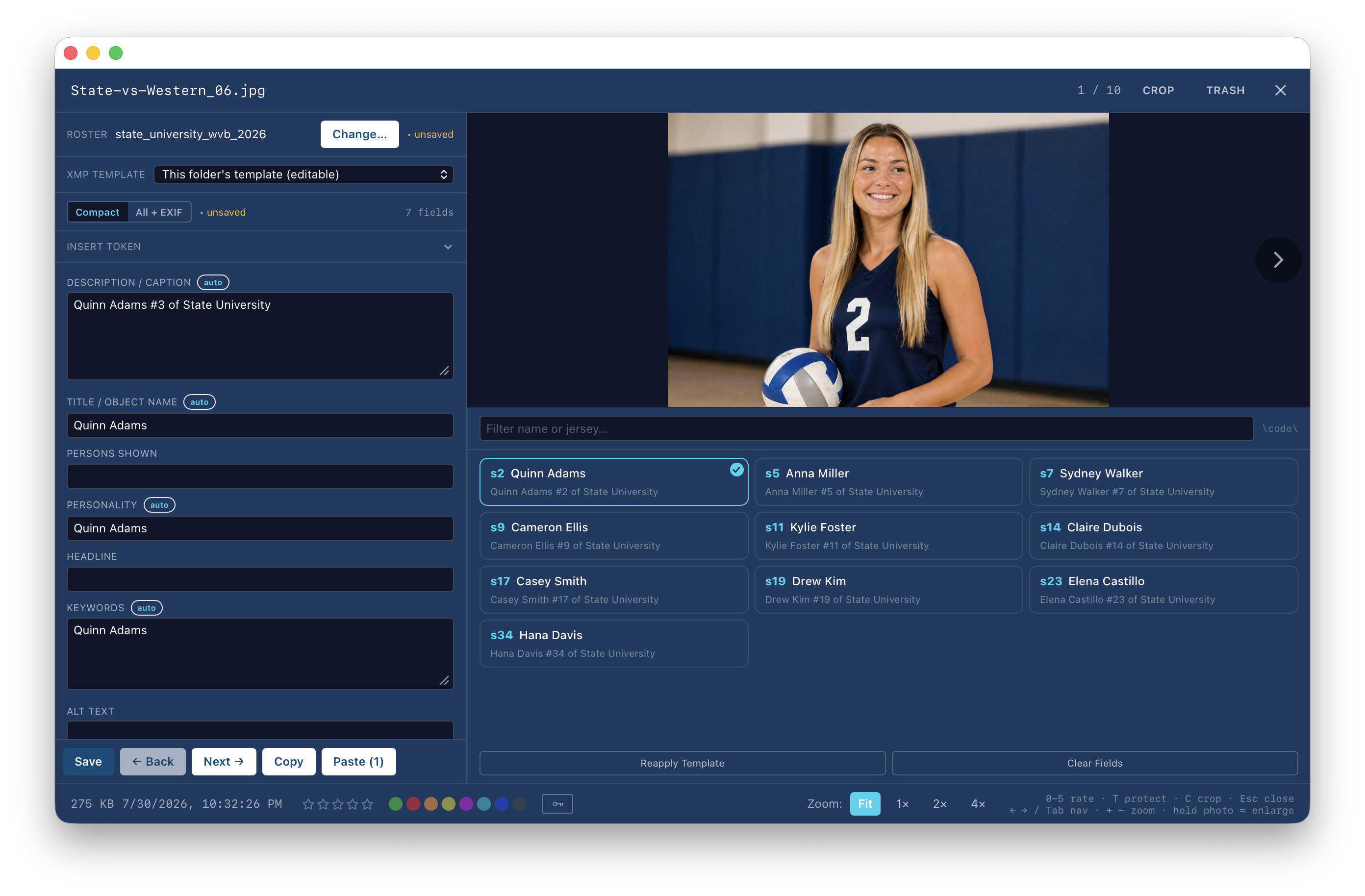Toggle the key protect icon button
The image size is (1365, 896).
pos(557,804)
